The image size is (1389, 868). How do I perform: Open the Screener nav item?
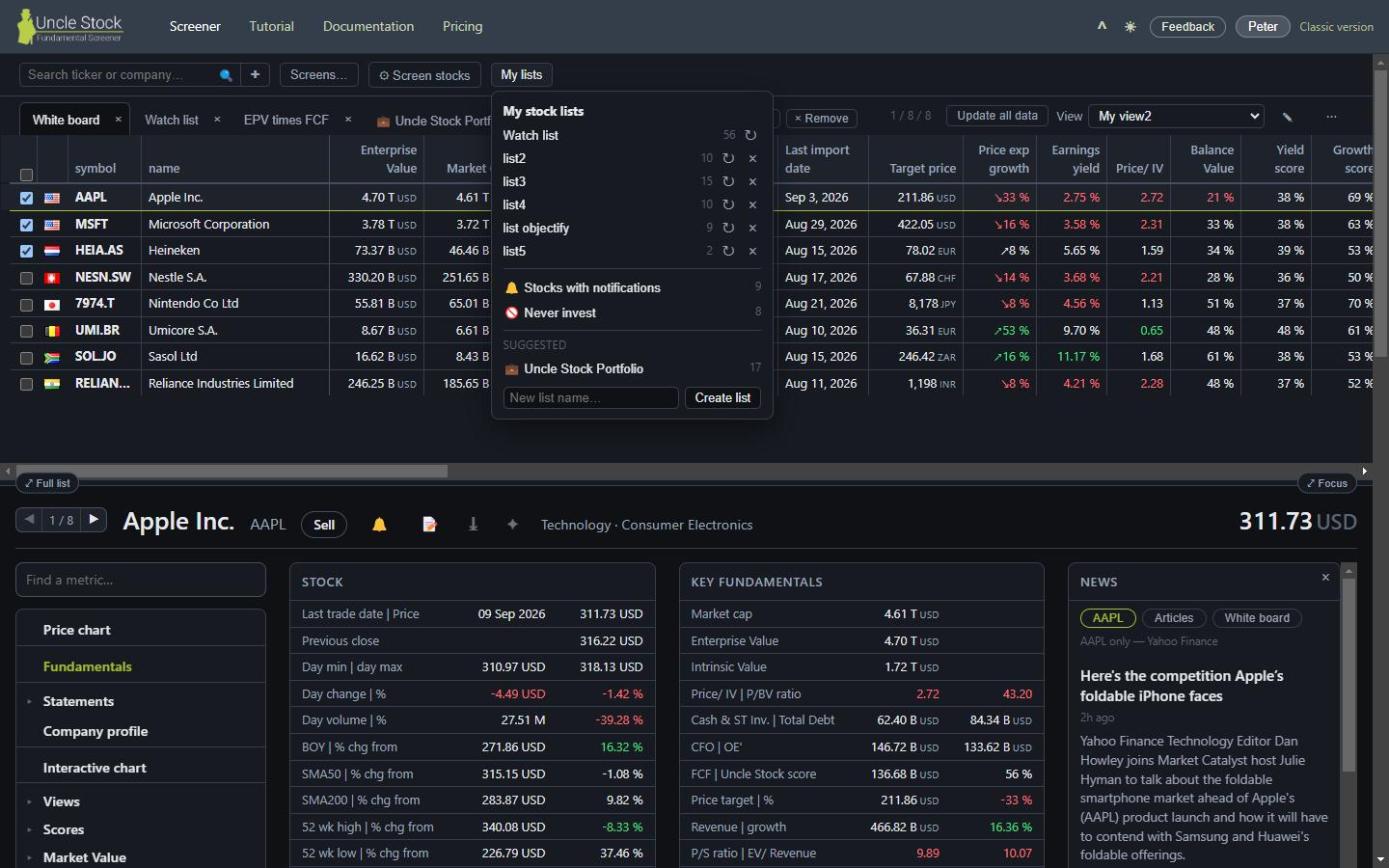point(195,26)
